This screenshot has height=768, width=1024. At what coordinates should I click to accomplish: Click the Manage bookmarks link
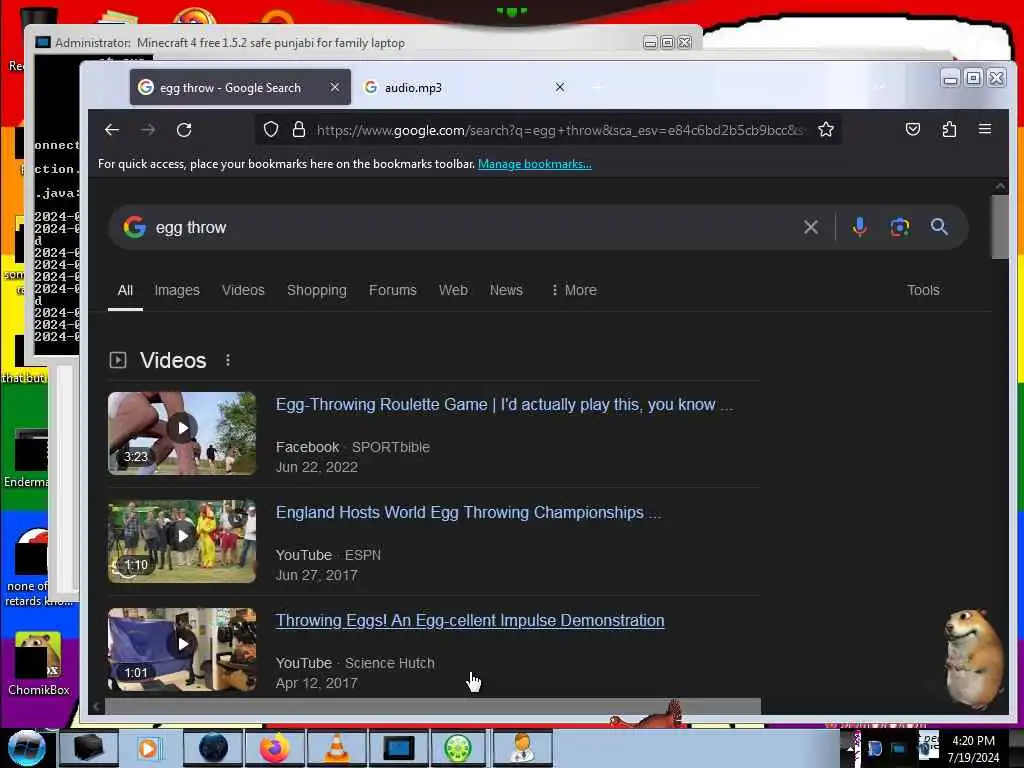coord(535,164)
